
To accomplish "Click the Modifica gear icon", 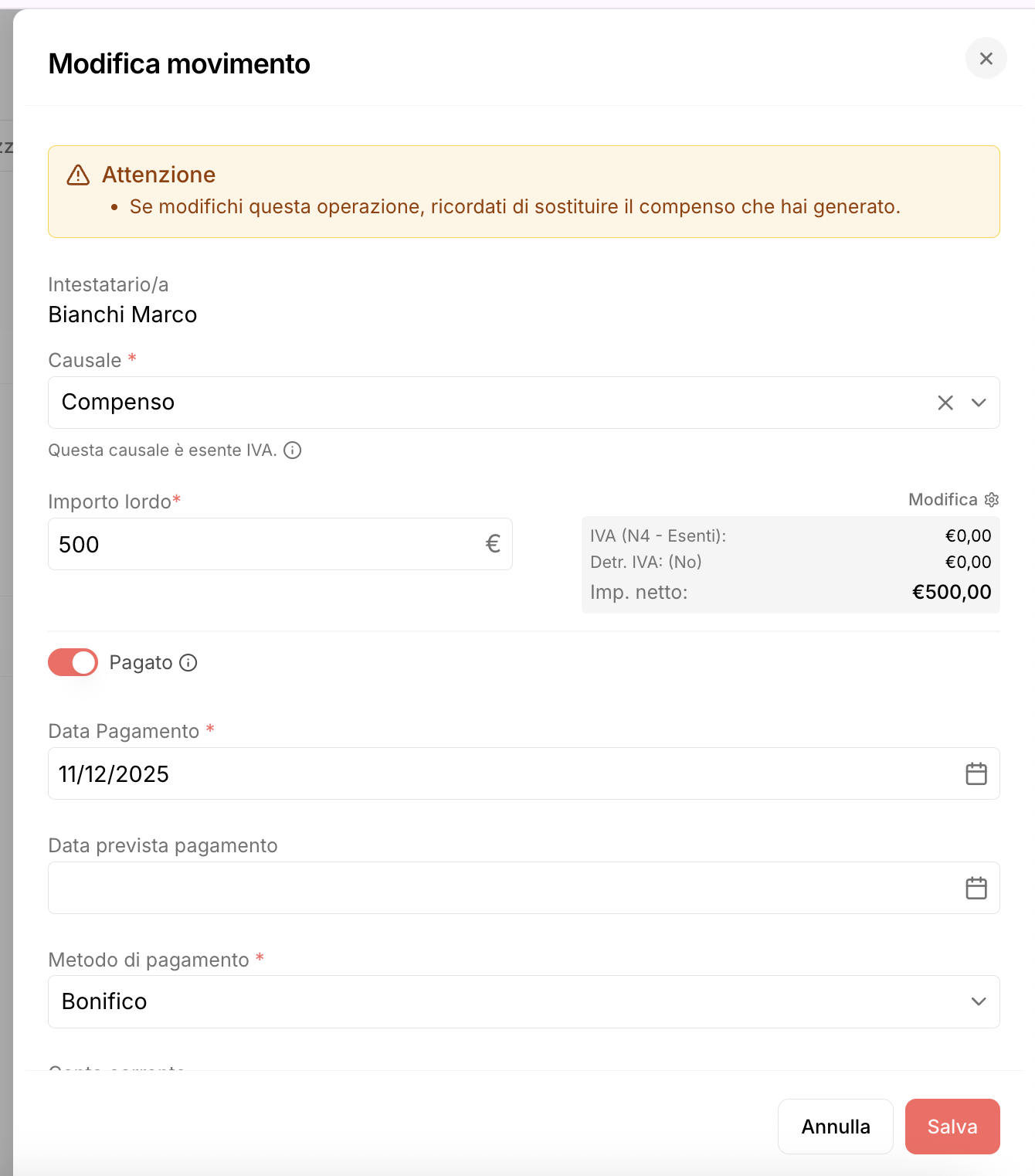I will 992,500.
